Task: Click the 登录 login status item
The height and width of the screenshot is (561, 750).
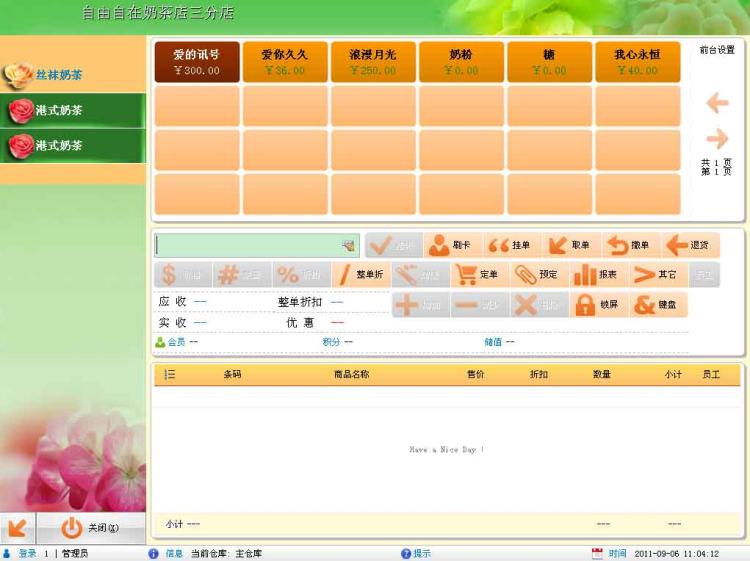Action: coord(27,553)
